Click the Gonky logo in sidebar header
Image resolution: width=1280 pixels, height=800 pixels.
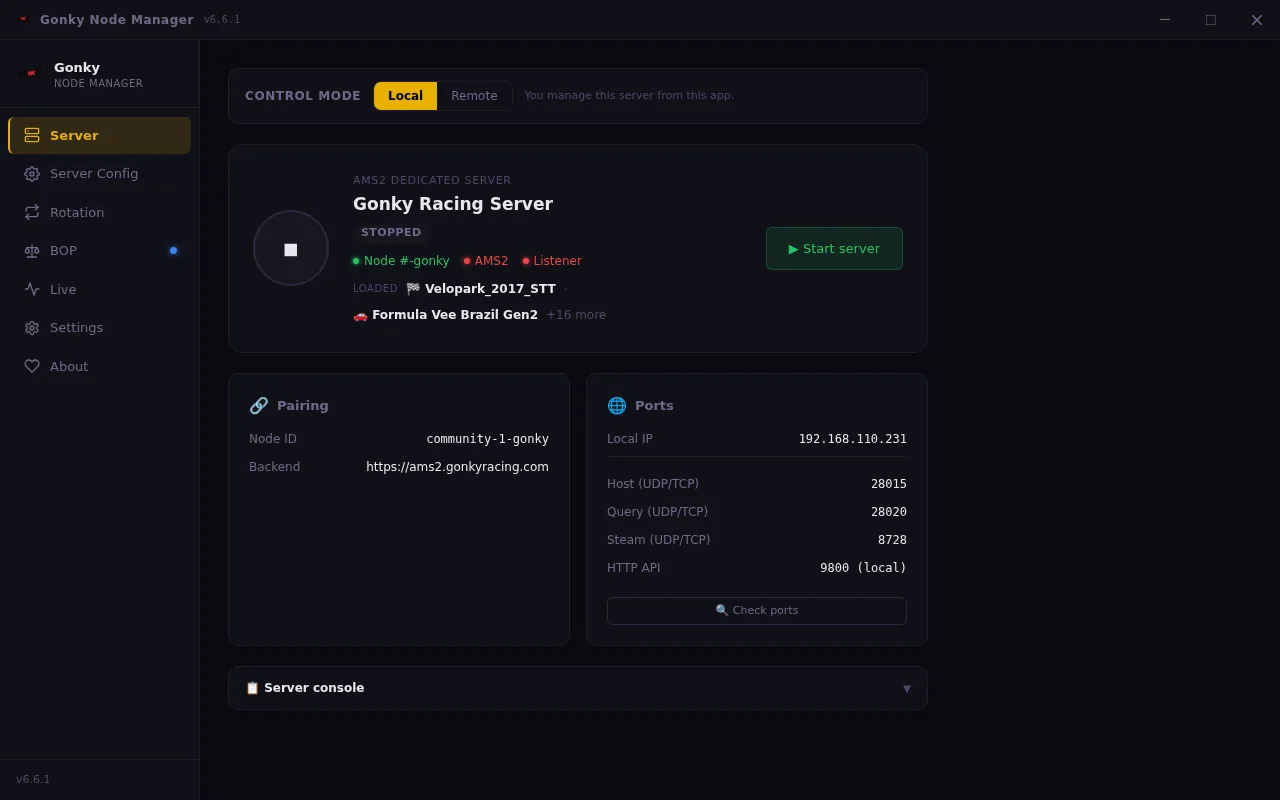31,73
